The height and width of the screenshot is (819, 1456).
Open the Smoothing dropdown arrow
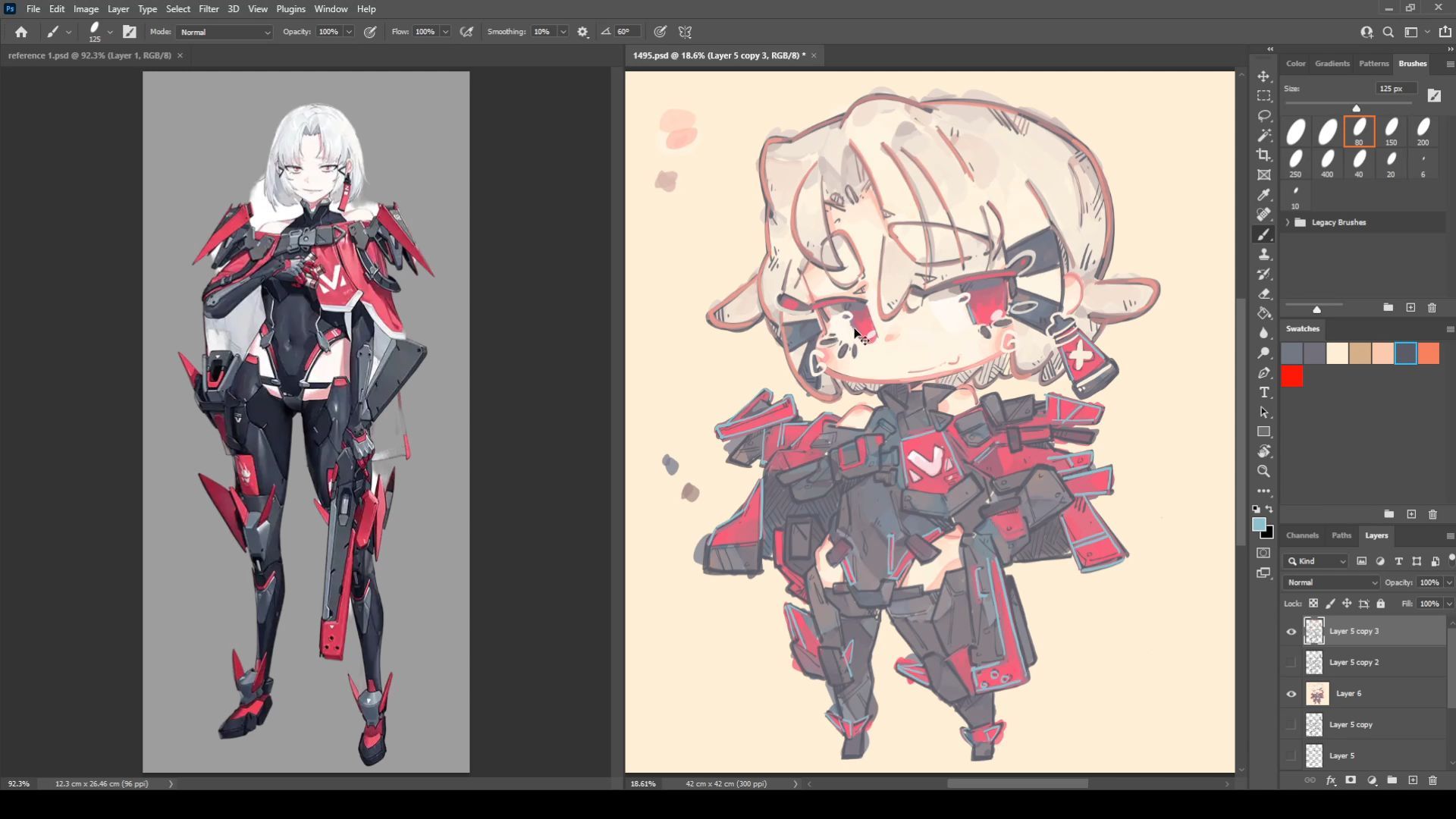click(563, 32)
